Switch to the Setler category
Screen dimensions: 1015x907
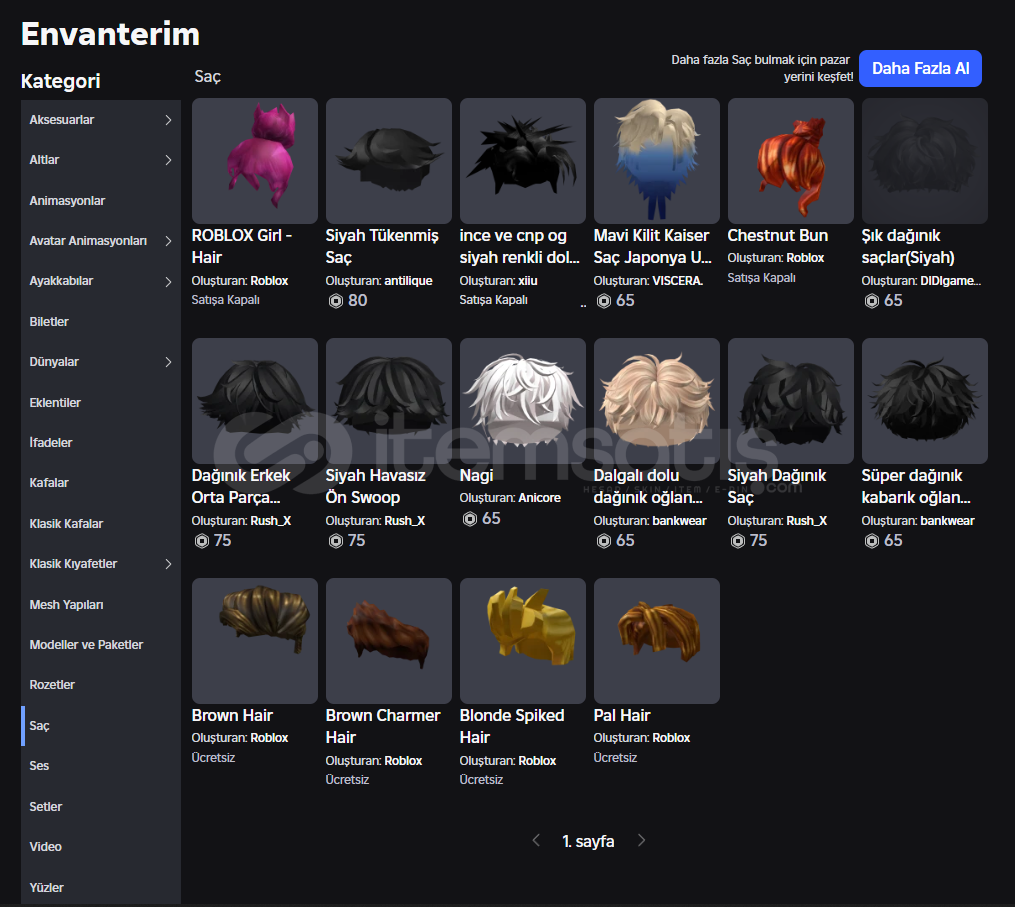(101, 807)
